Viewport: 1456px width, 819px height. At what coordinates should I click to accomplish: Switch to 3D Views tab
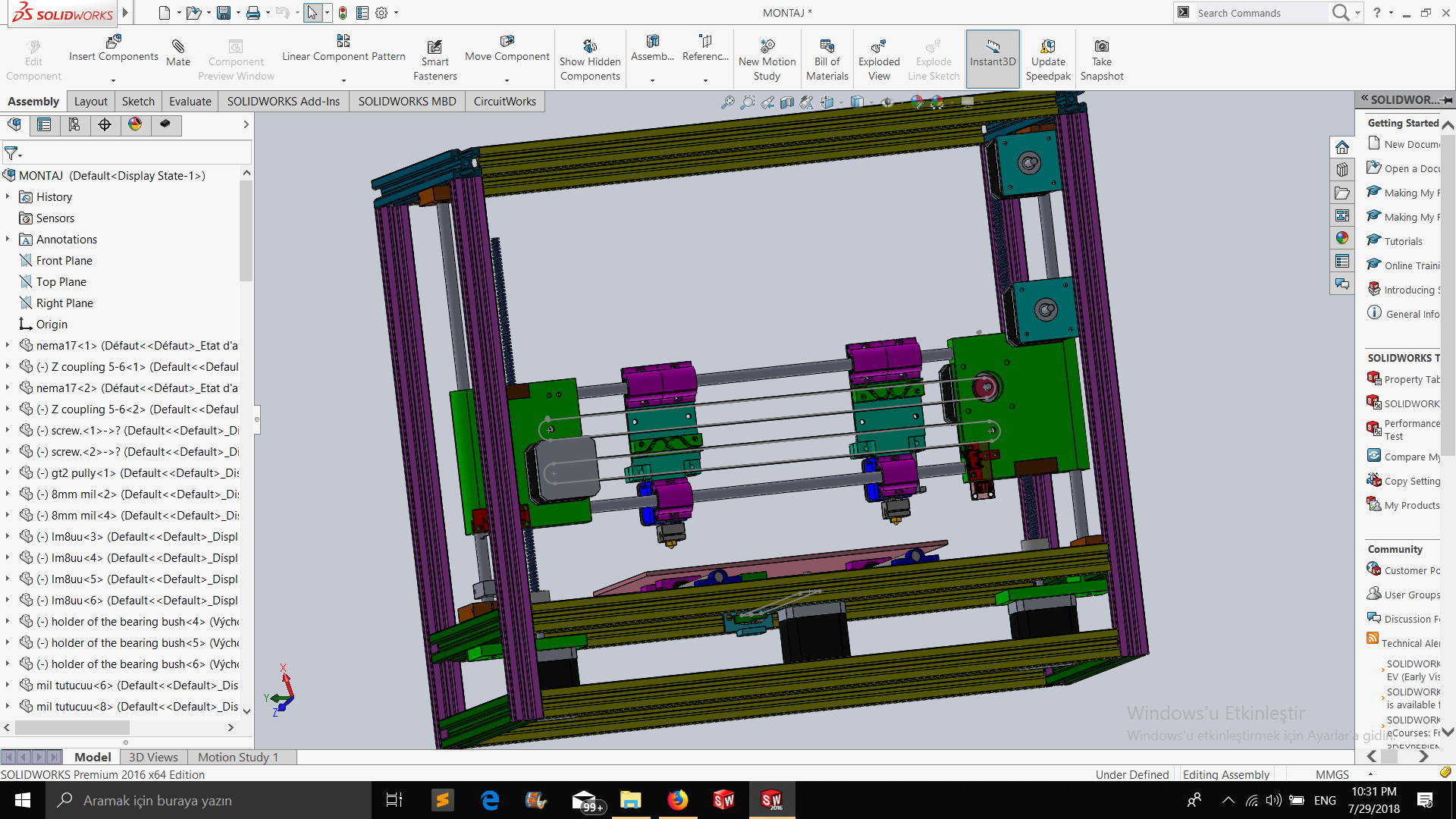coord(153,757)
